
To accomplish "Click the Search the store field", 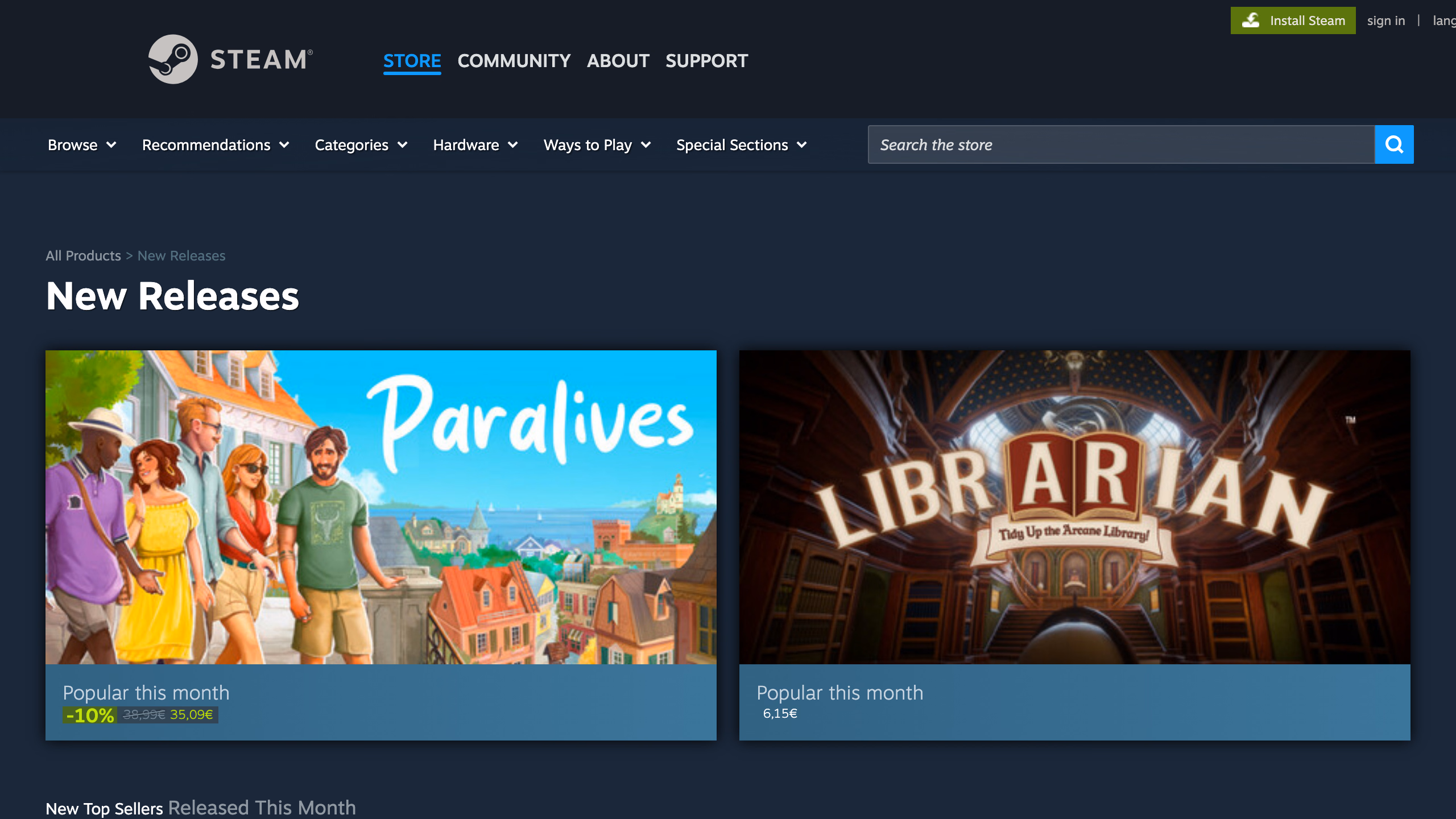I will click(x=1121, y=144).
